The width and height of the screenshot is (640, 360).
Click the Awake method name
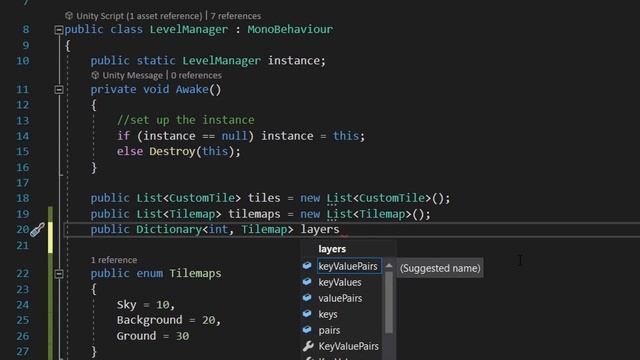(192, 89)
